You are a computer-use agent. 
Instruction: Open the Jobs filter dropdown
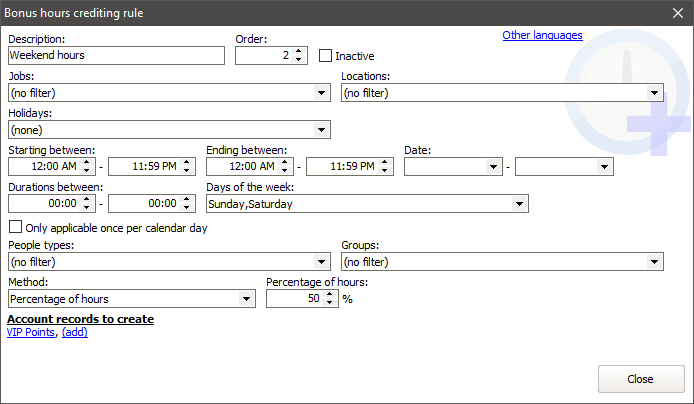click(321, 93)
